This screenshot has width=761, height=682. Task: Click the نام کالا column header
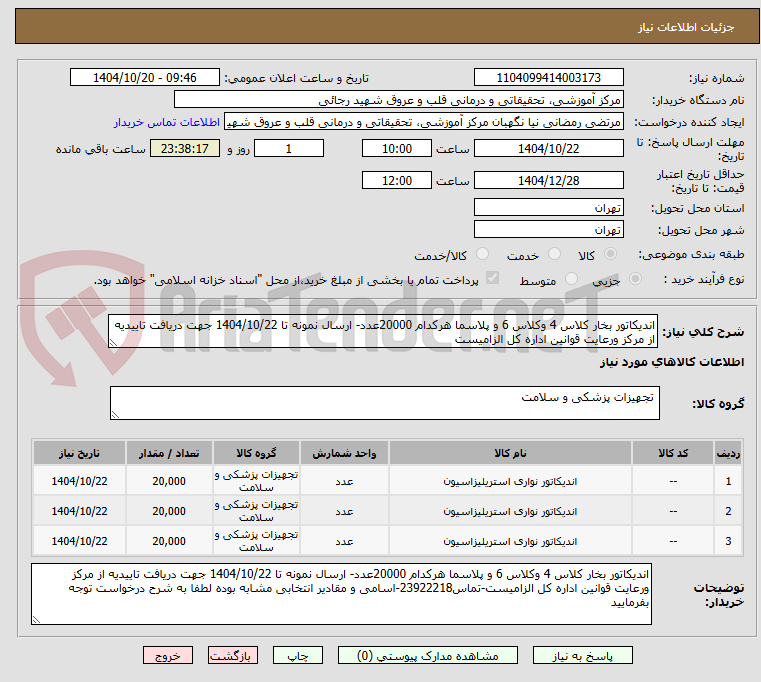click(510, 453)
